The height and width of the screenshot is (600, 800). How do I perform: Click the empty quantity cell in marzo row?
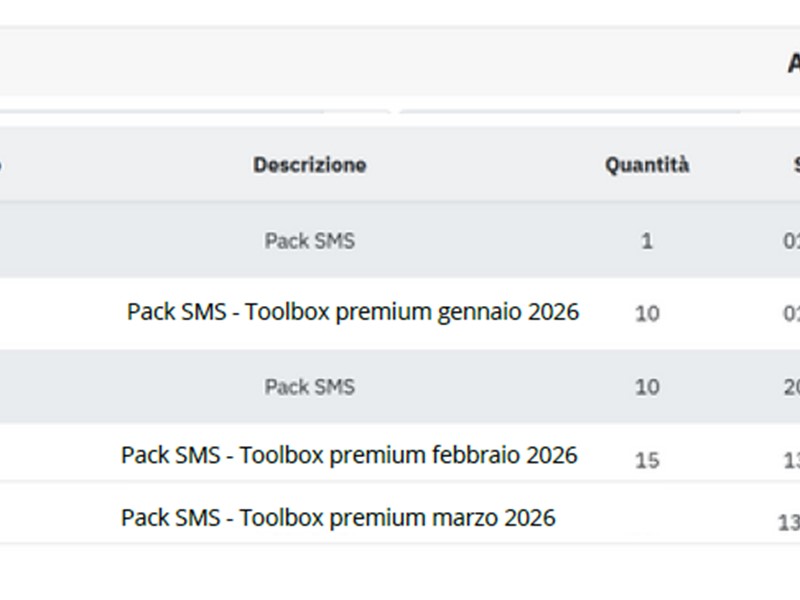(x=646, y=519)
